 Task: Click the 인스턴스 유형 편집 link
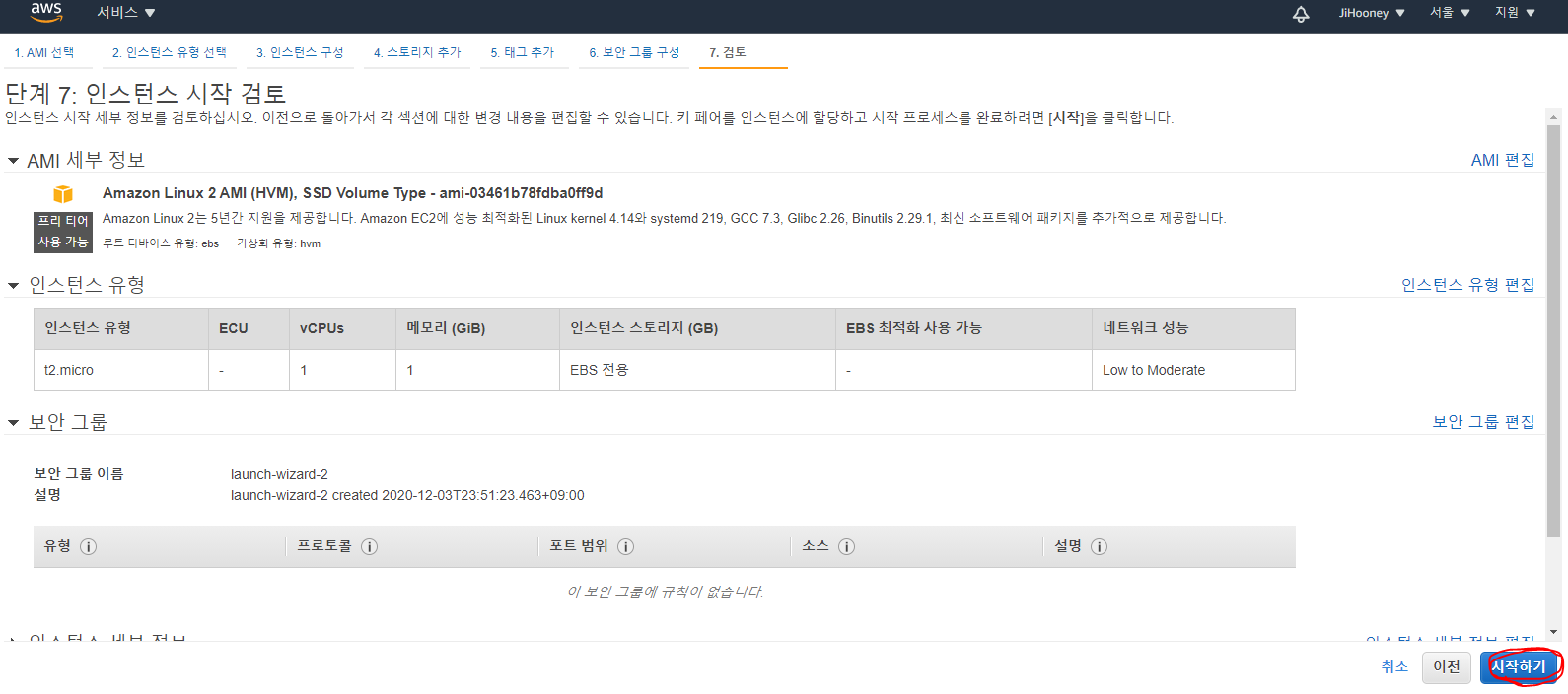(x=1467, y=285)
